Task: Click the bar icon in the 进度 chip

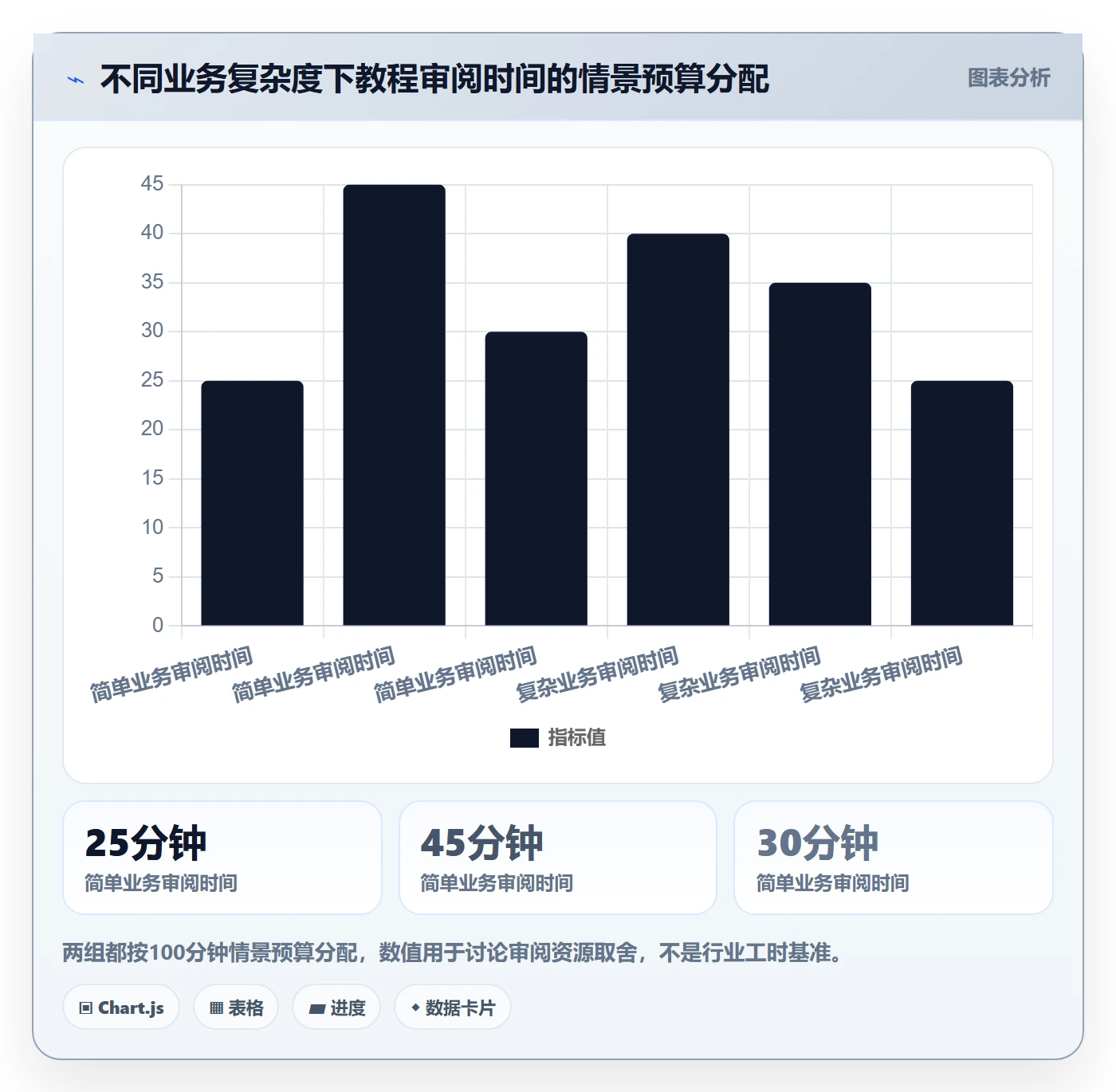Action: [x=316, y=1009]
